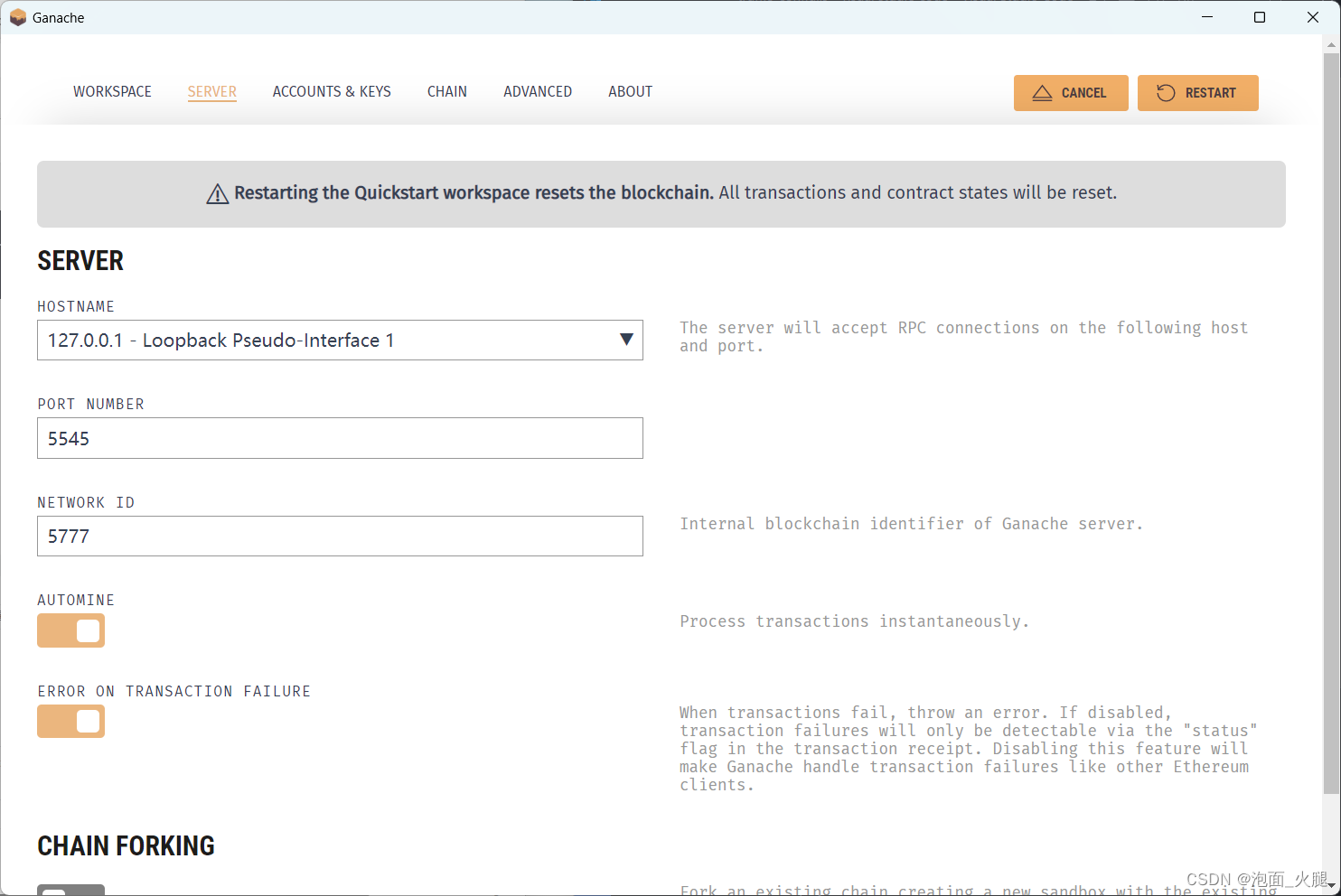Switch to Accounts & Keys tab
This screenshot has width=1341, height=896.
[332, 91]
